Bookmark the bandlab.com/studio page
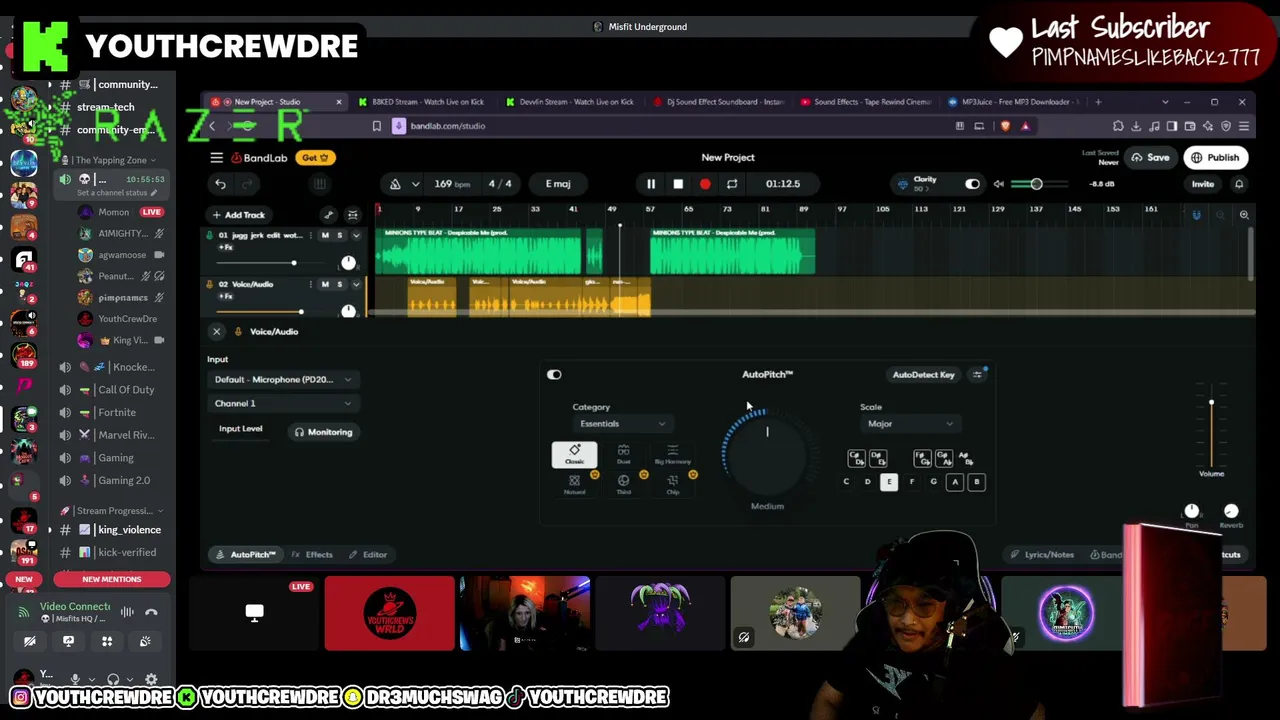The width and height of the screenshot is (1280, 720). point(376,126)
